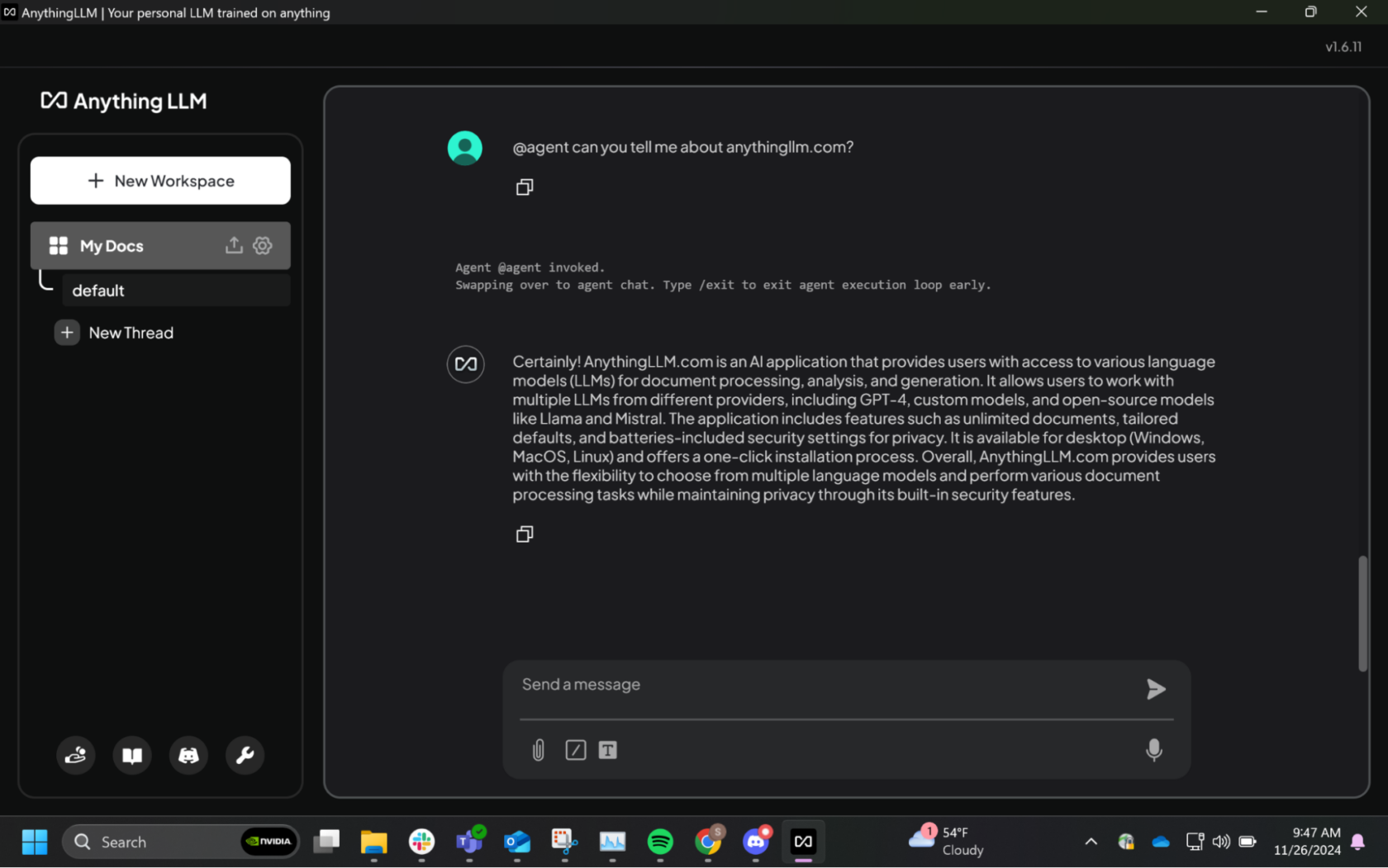This screenshot has height=868, width=1388.
Task: Open battery status in system tray
Action: (1248, 842)
